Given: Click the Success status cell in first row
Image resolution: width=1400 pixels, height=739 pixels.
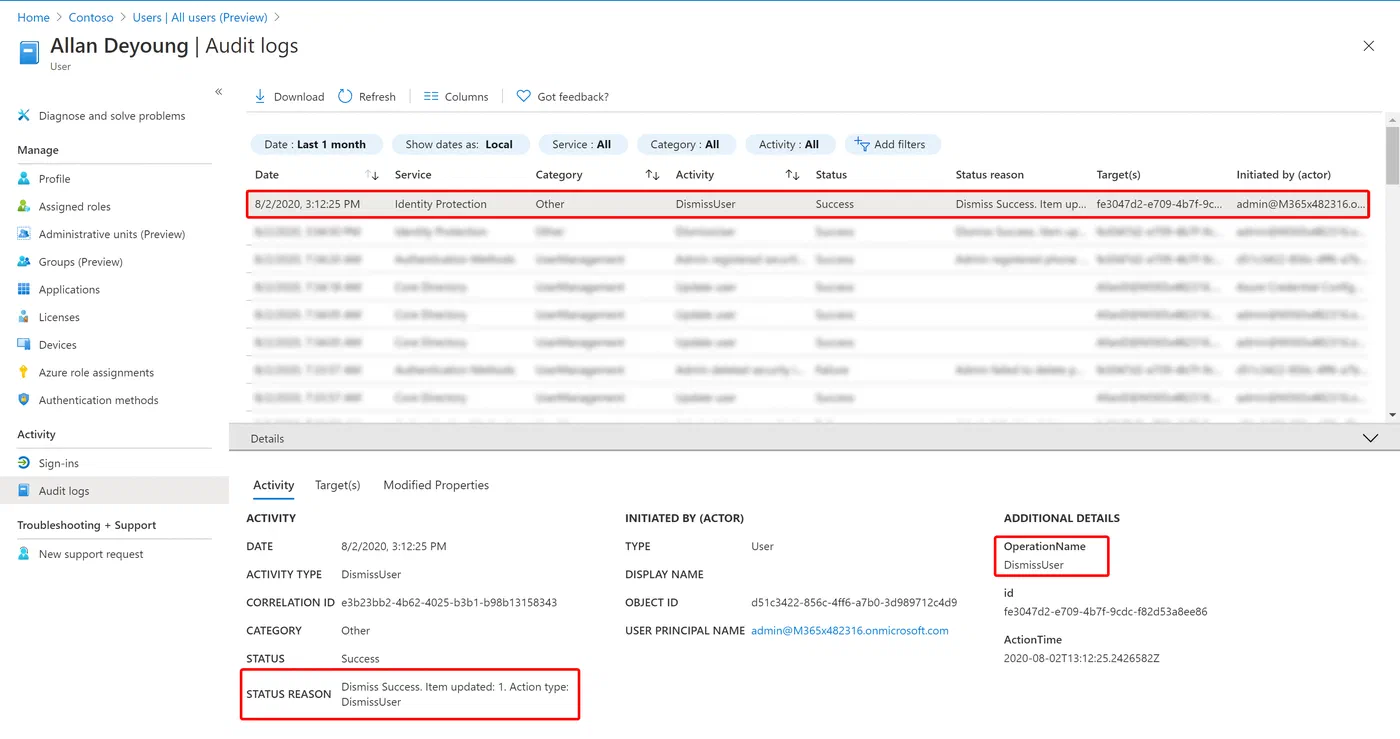Looking at the screenshot, I should 835,204.
